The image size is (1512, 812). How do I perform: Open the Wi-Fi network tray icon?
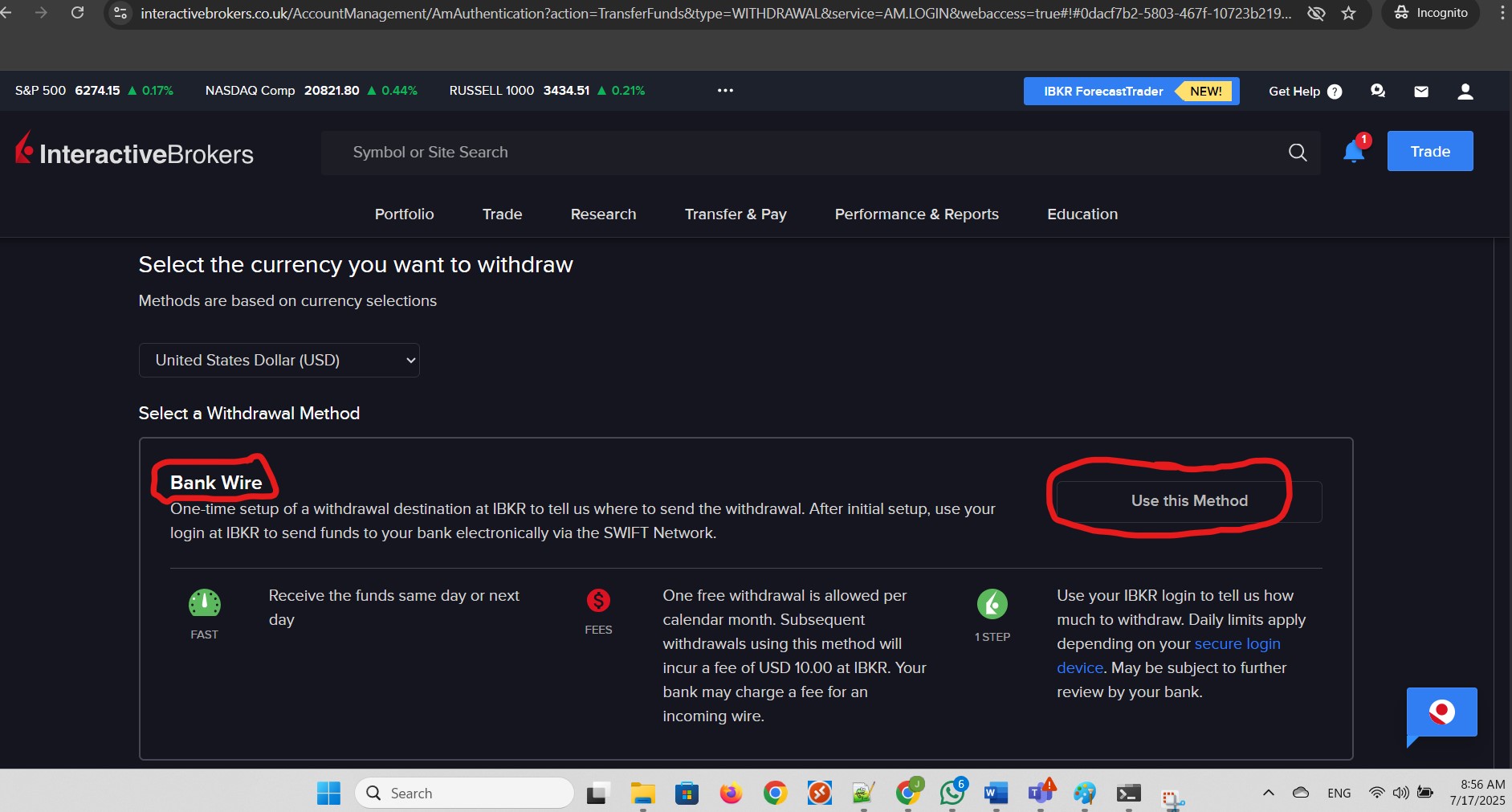[1376, 793]
